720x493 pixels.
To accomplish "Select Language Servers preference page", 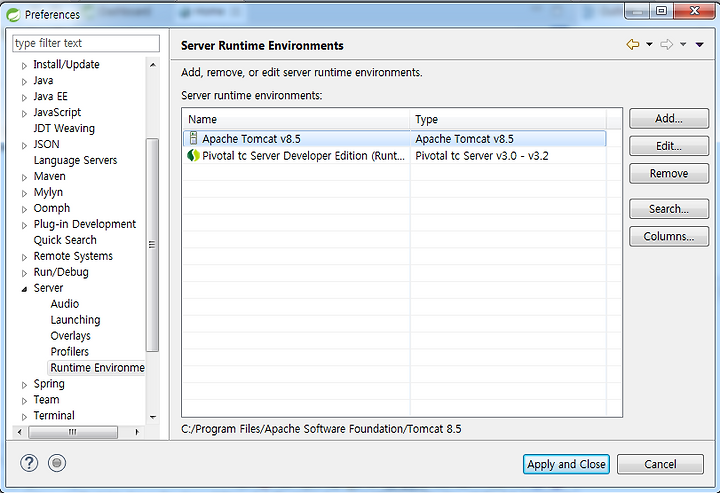I will (75, 160).
